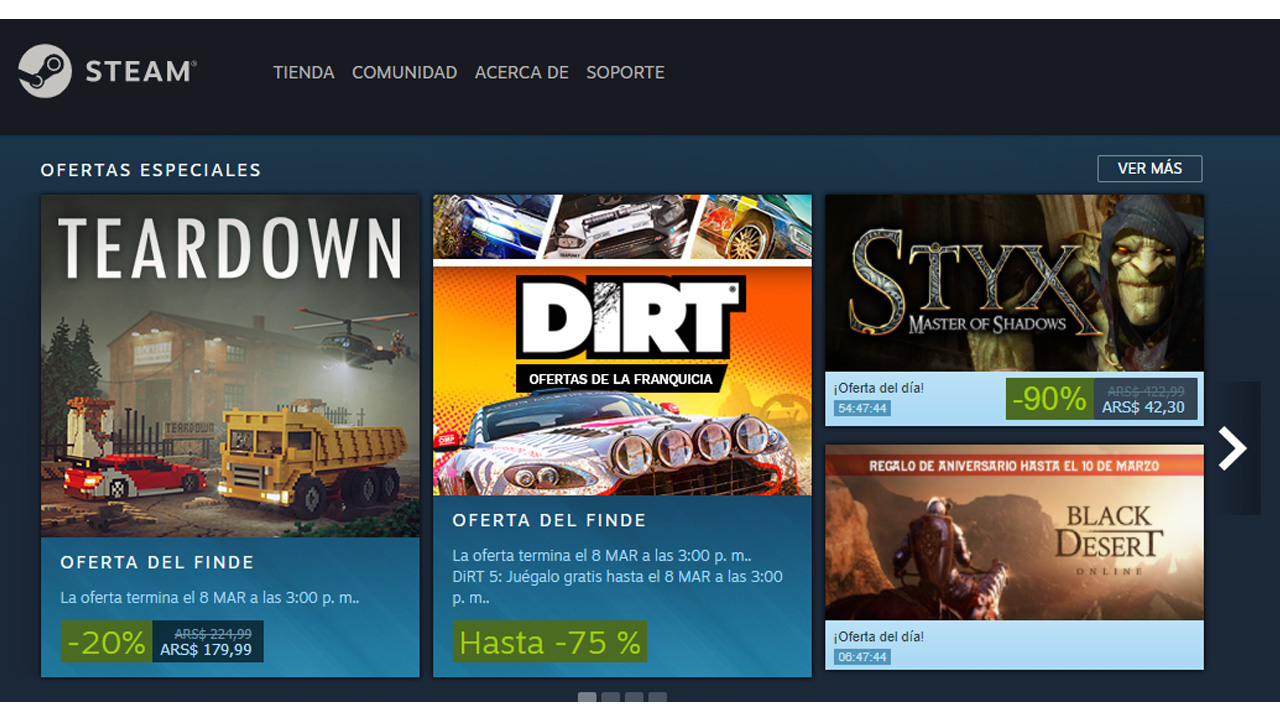Click the 54:47:44 countdown timer on Styx
The width and height of the screenshot is (1280, 720).
[x=862, y=408]
